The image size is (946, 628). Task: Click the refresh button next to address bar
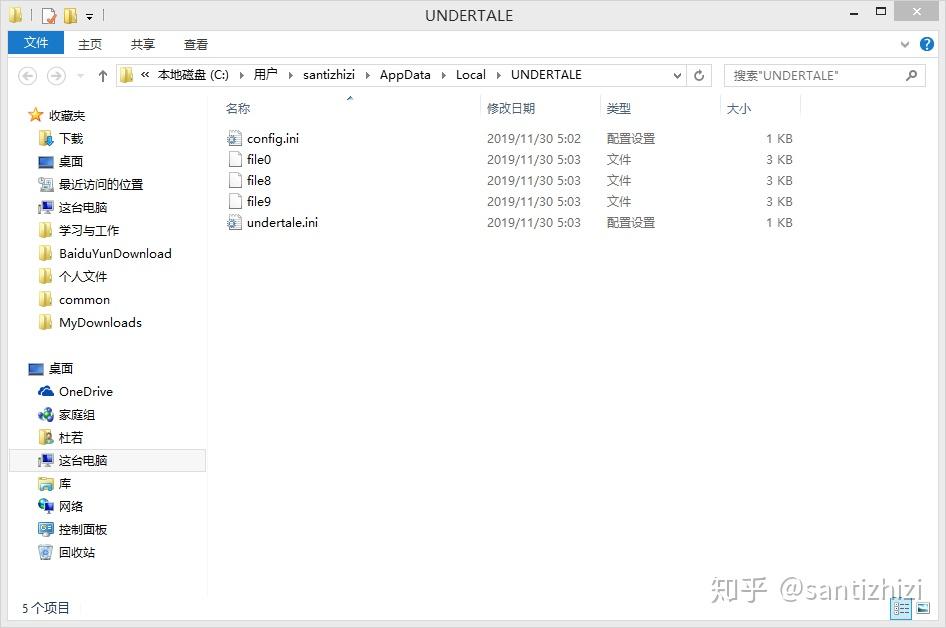[x=698, y=75]
